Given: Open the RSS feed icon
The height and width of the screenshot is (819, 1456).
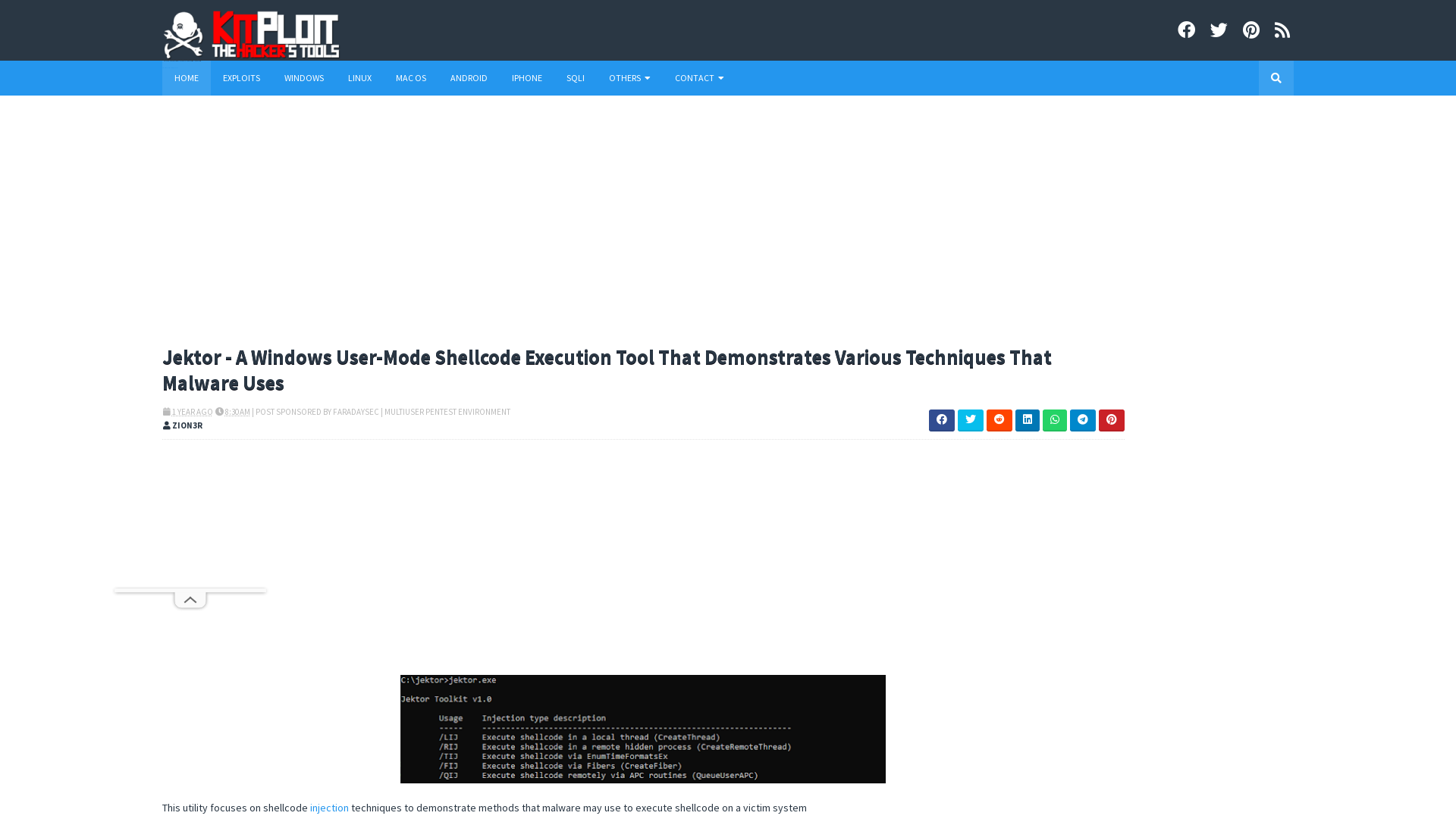Looking at the screenshot, I should pos(1282,30).
